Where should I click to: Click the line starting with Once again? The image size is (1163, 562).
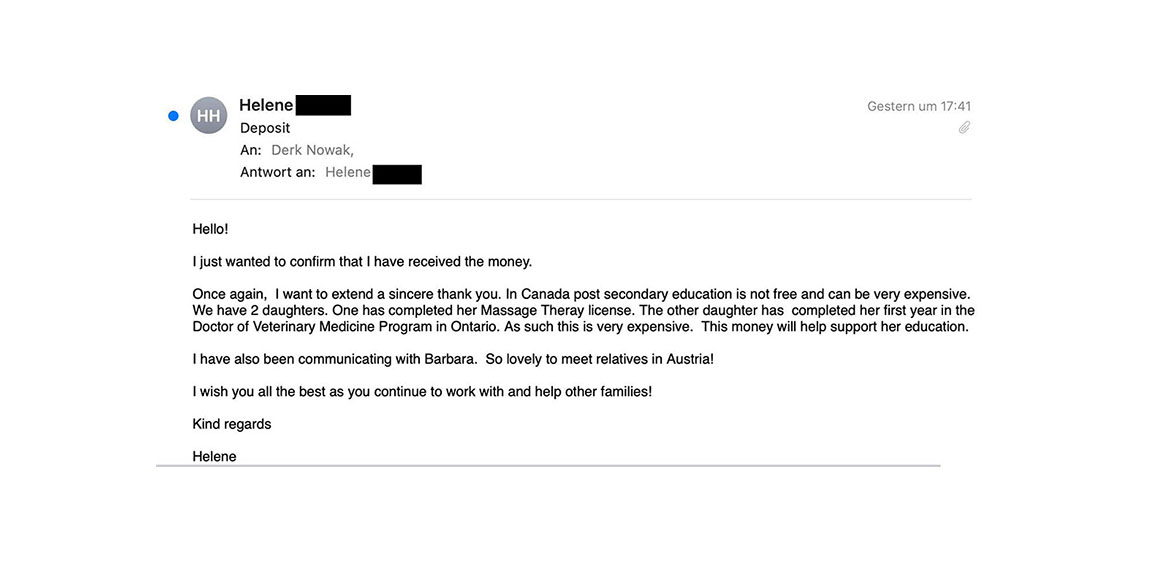[581, 294]
